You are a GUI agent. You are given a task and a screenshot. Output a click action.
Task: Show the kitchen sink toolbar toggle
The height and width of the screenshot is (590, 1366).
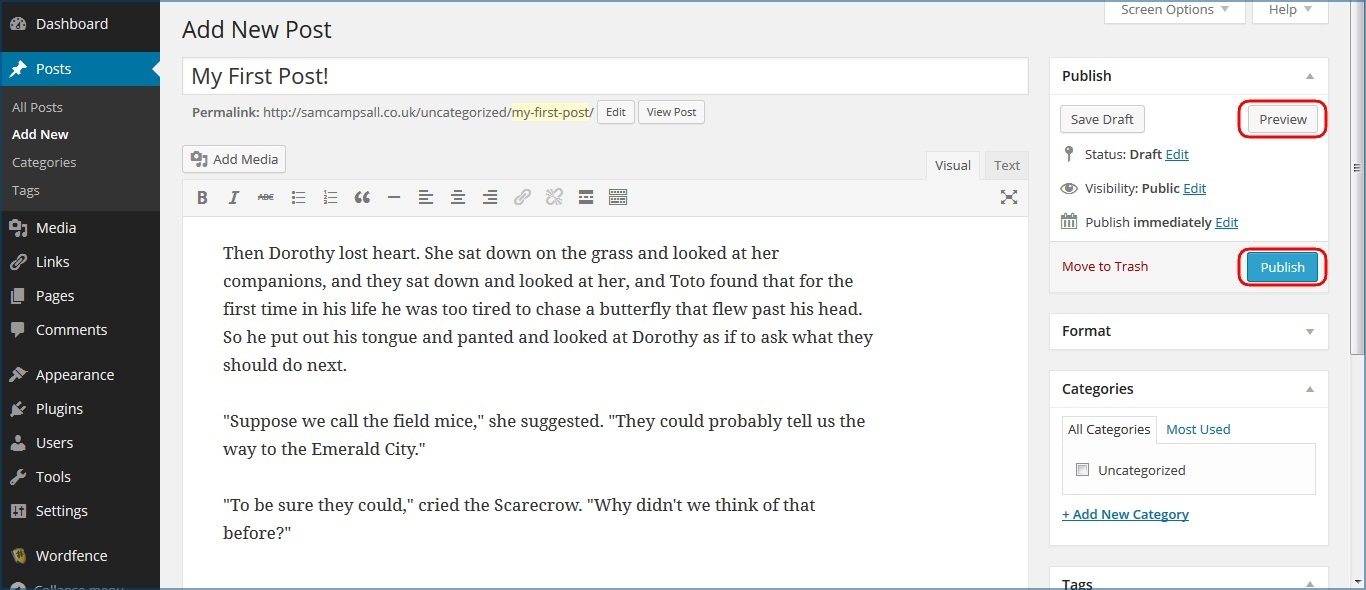(x=618, y=198)
